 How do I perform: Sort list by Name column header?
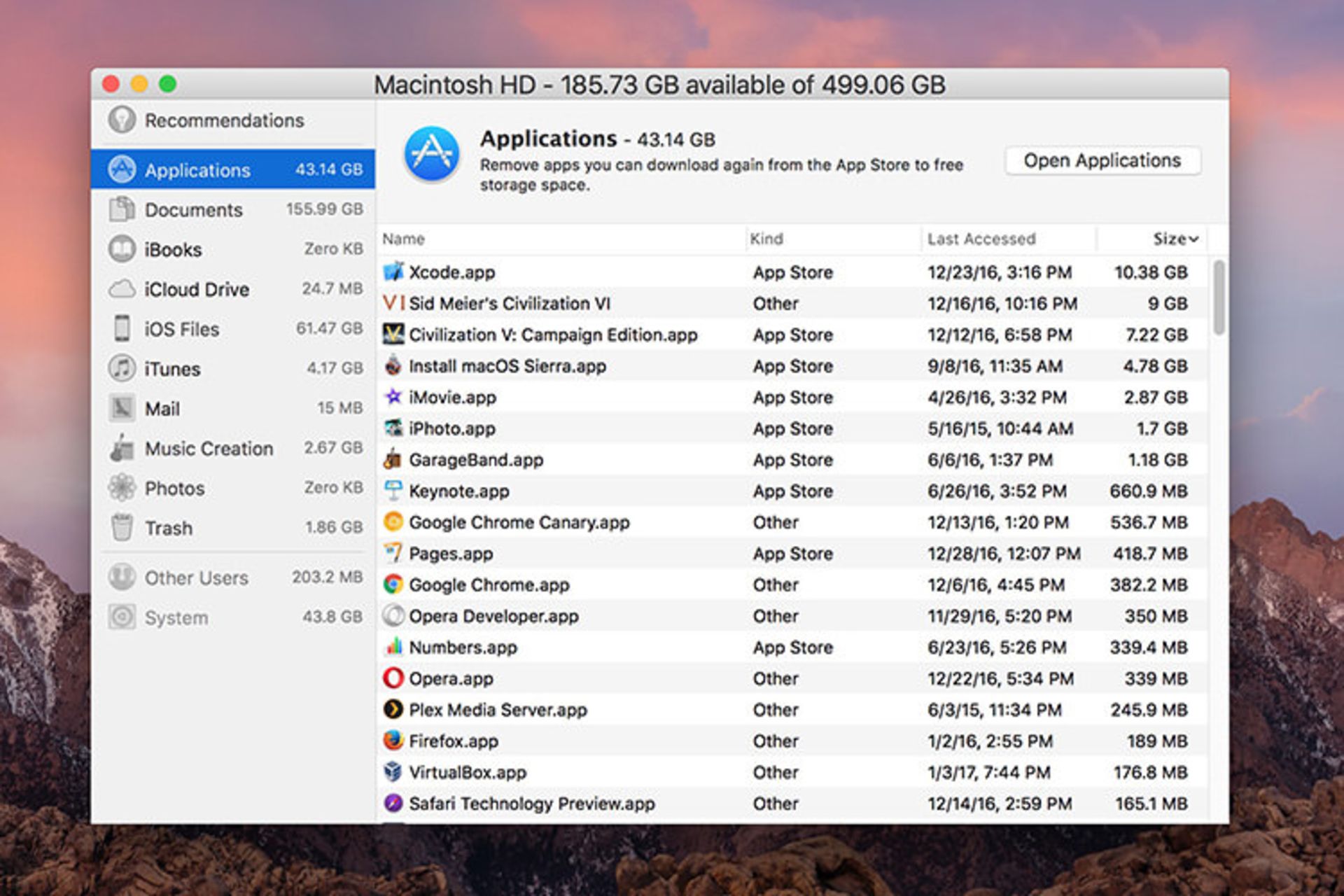tap(404, 239)
